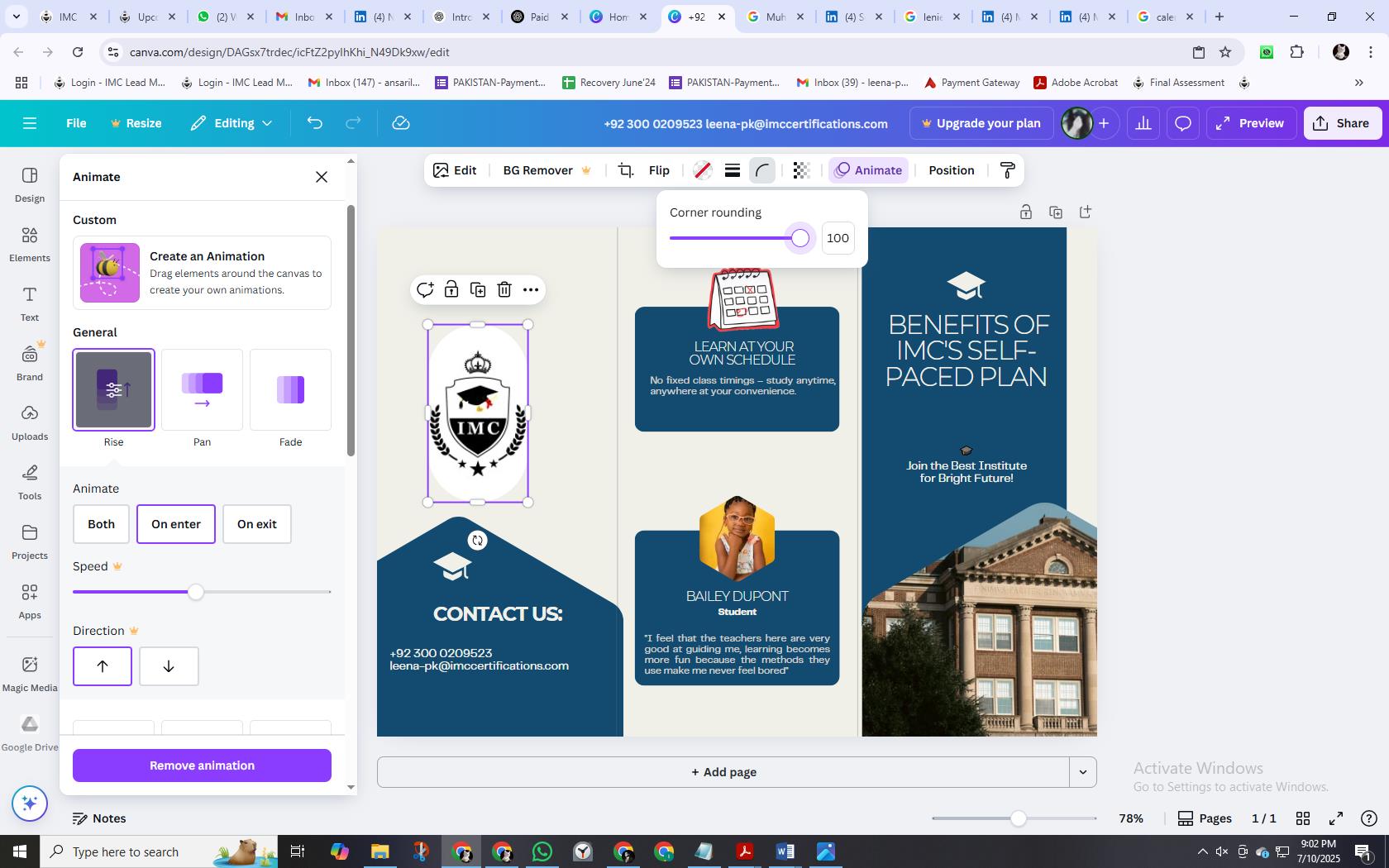Image resolution: width=1389 pixels, height=868 pixels.
Task: Click the Undo arrow in top bar
Action: click(314, 123)
